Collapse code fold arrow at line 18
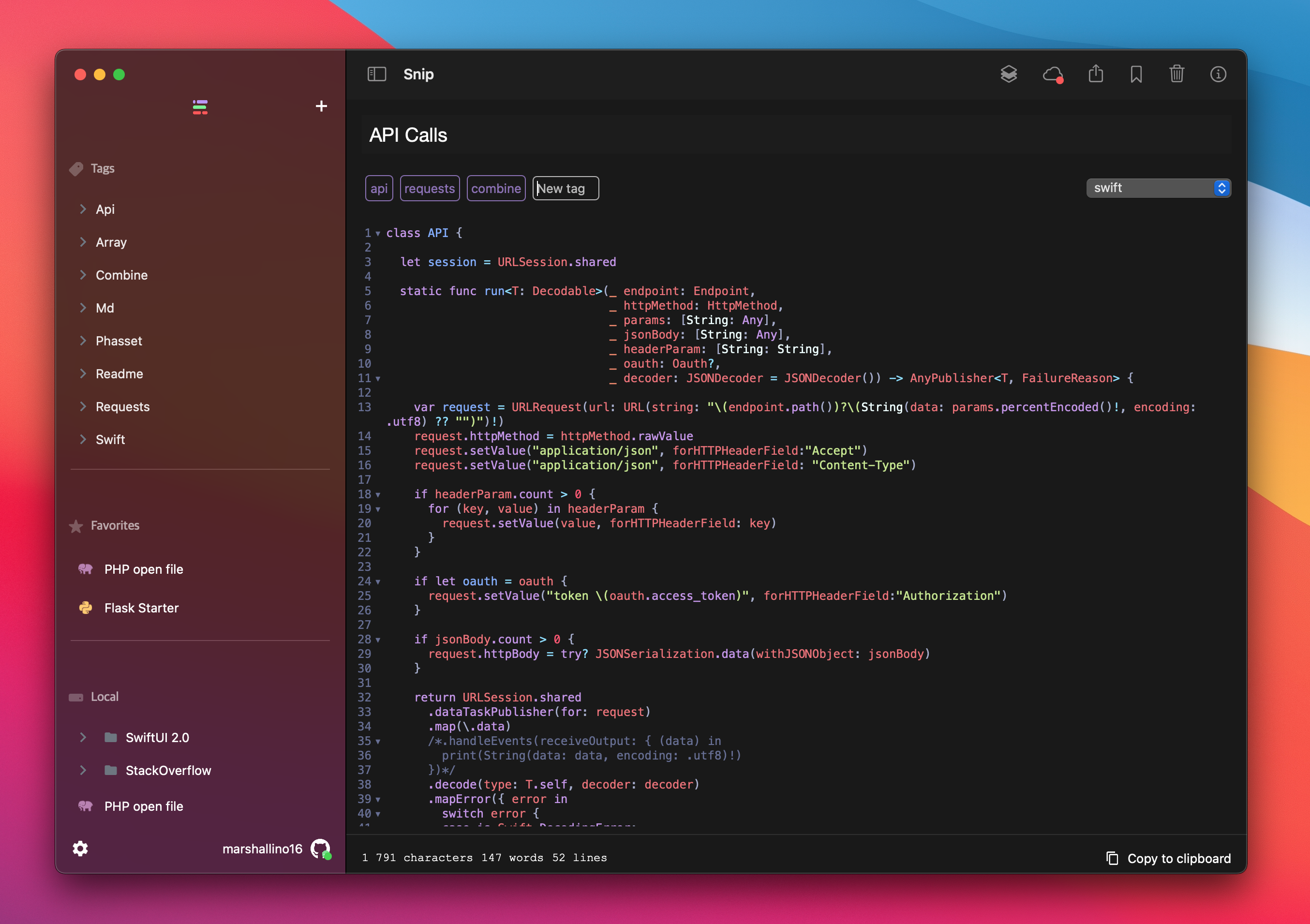The height and width of the screenshot is (924, 1310). click(x=378, y=495)
